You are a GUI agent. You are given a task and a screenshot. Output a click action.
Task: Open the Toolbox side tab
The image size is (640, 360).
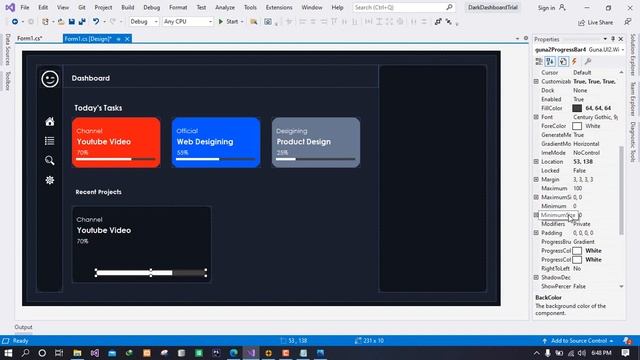(x=8, y=81)
